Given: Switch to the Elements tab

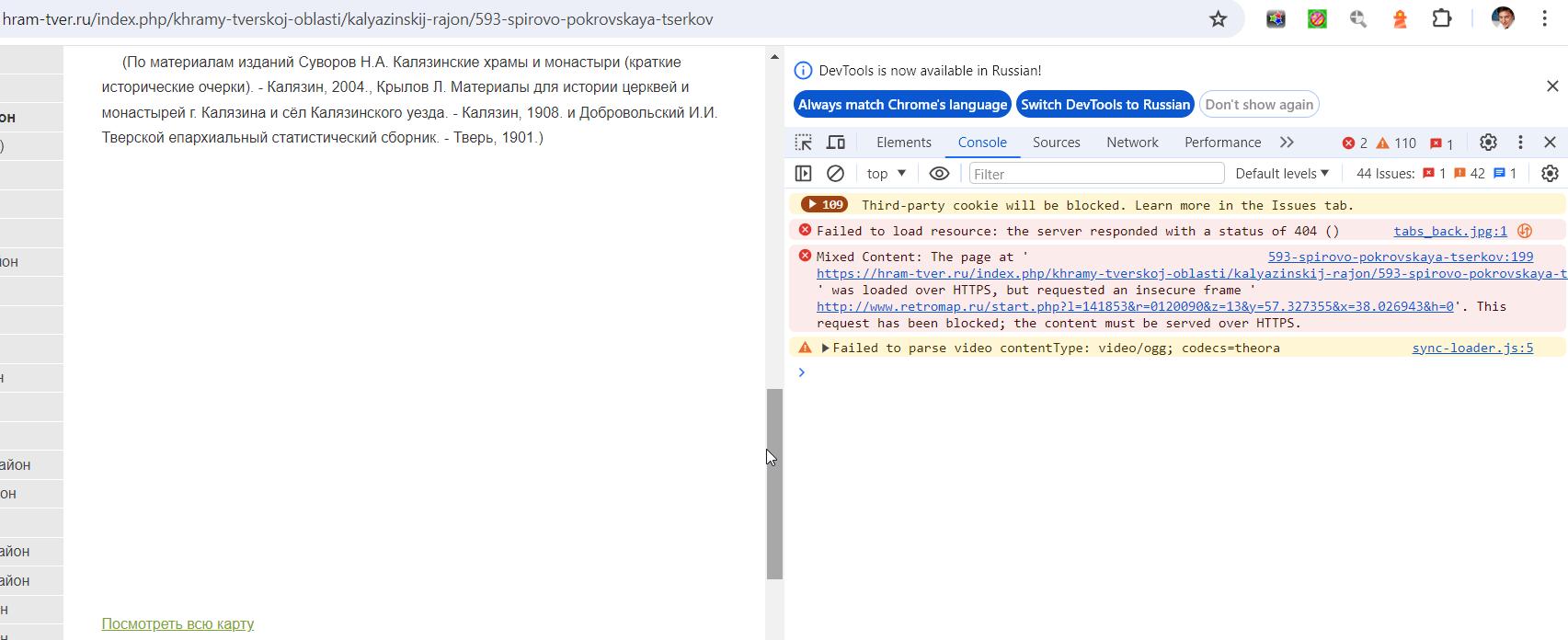Looking at the screenshot, I should 903,143.
